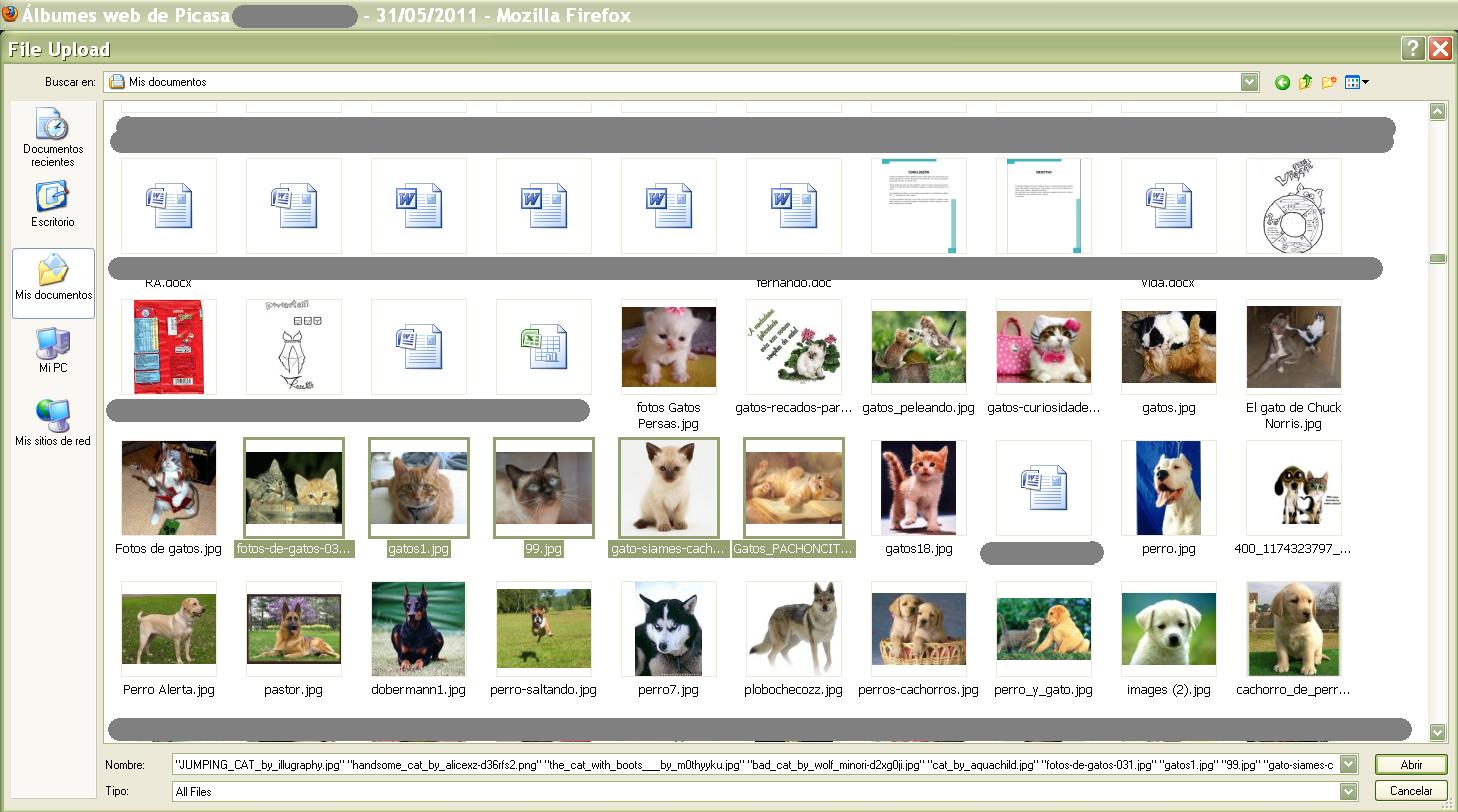Viewport: 1458px width, 812px height.
Task: Go up one folder level icon
Action: click(x=1305, y=83)
